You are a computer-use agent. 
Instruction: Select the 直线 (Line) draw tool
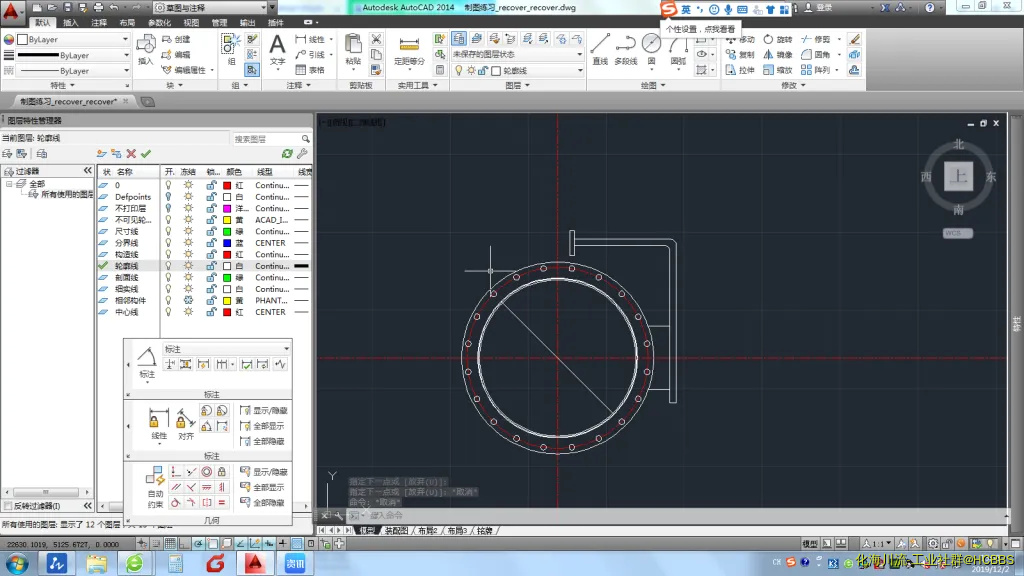pos(600,49)
